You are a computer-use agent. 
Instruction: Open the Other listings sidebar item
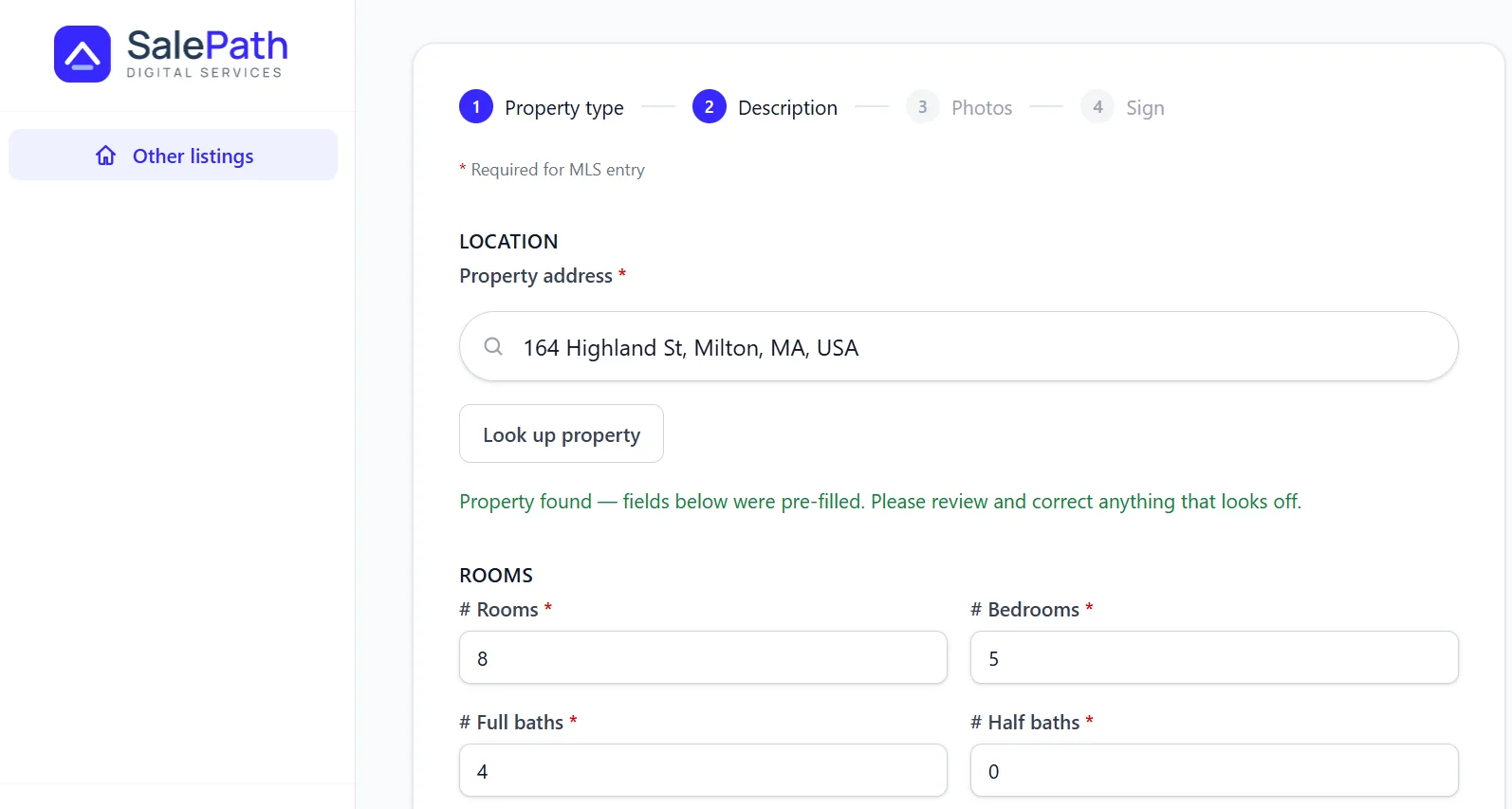pyautogui.click(x=174, y=155)
